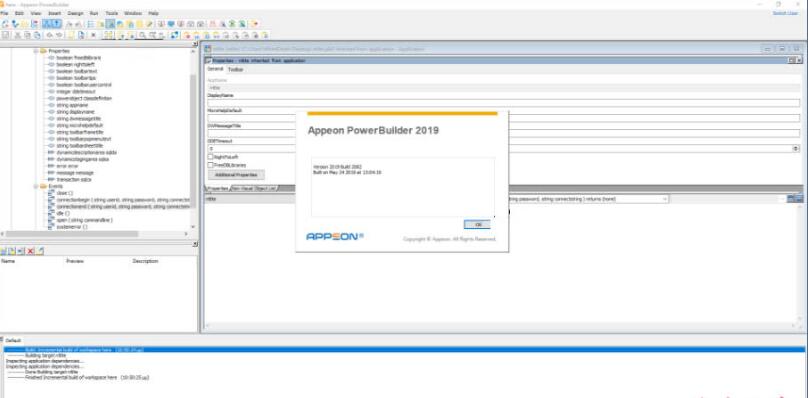This screenshot has width=808, height=398.
Task: Select the Default output tab
Action: (x=13, y=341)
